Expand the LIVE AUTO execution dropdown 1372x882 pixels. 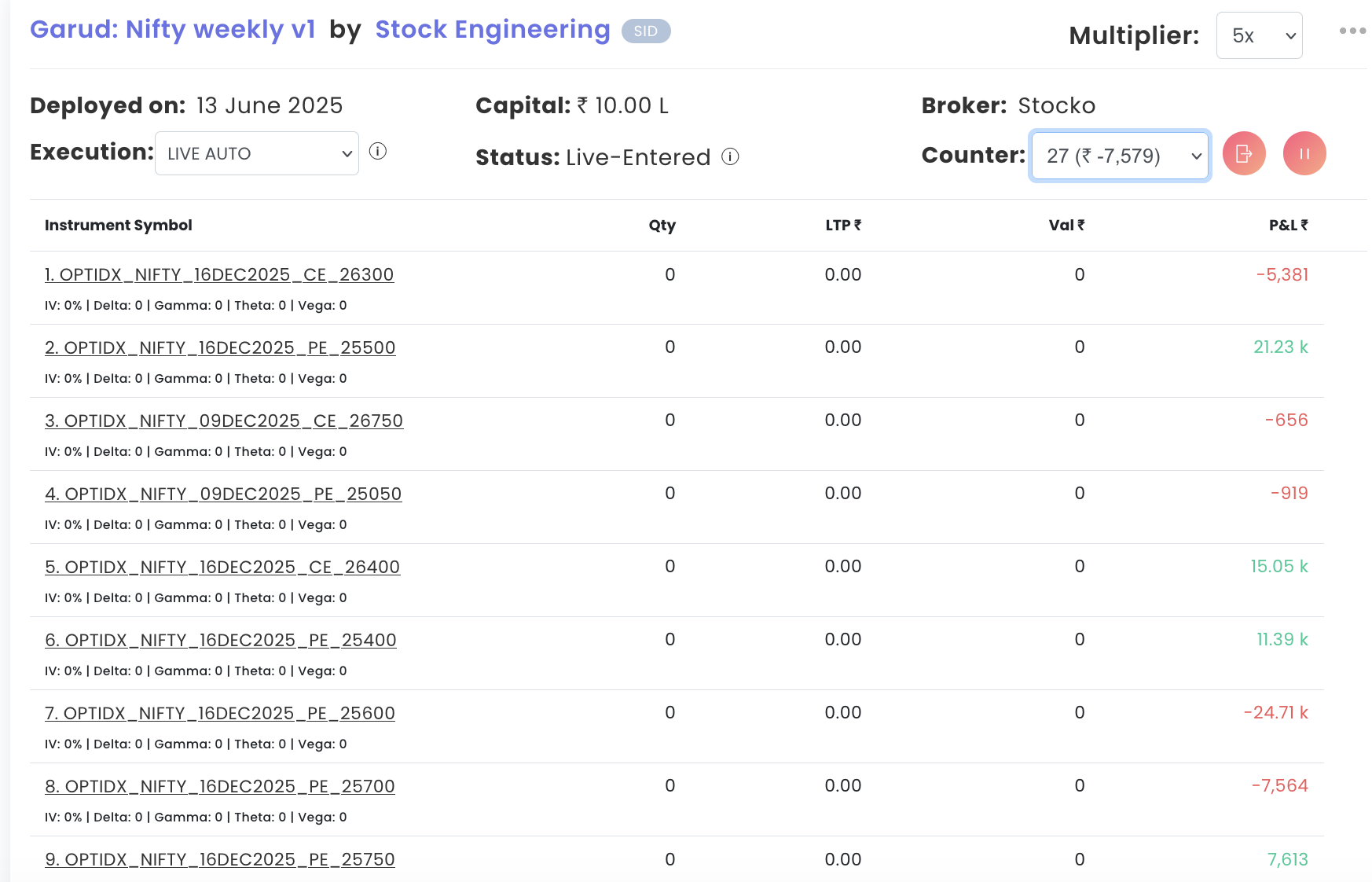point(257,153)
